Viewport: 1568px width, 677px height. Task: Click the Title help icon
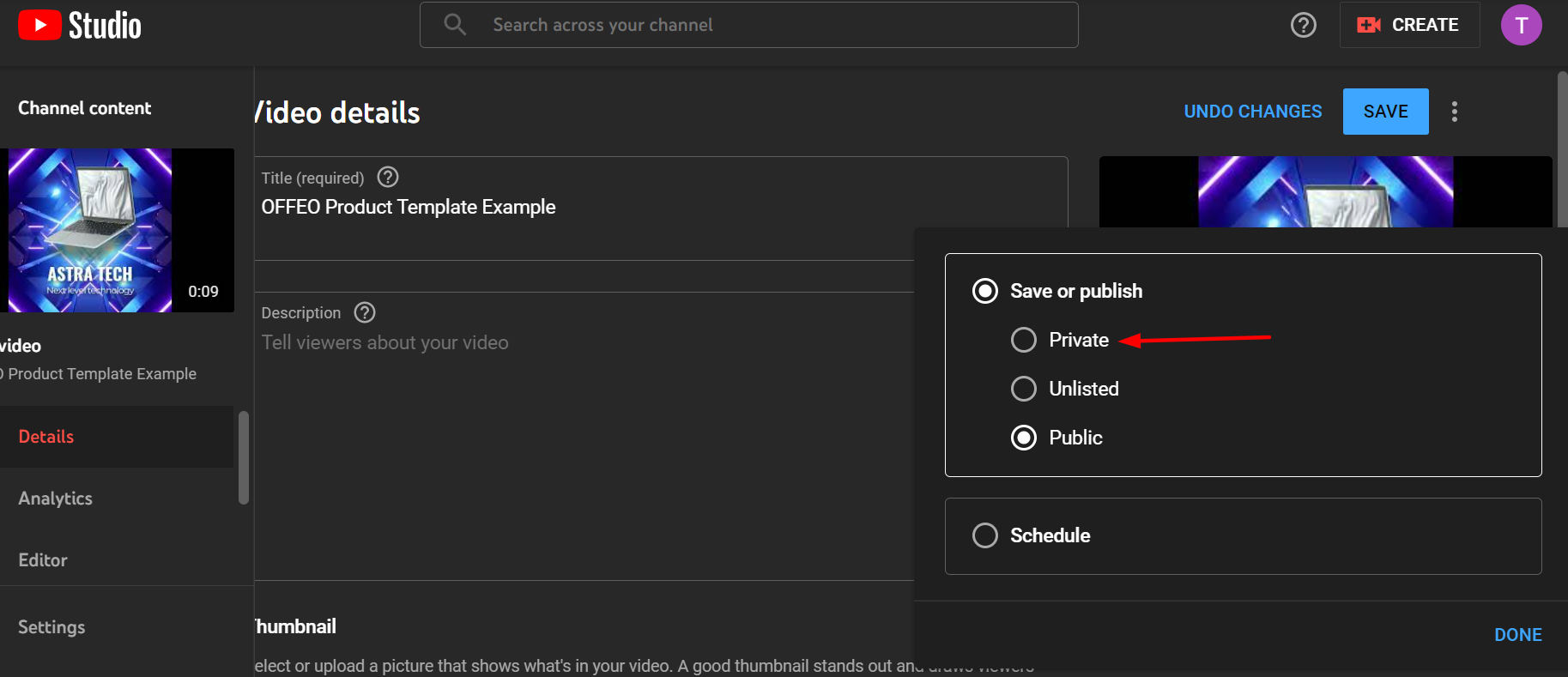tap(388, 178)
